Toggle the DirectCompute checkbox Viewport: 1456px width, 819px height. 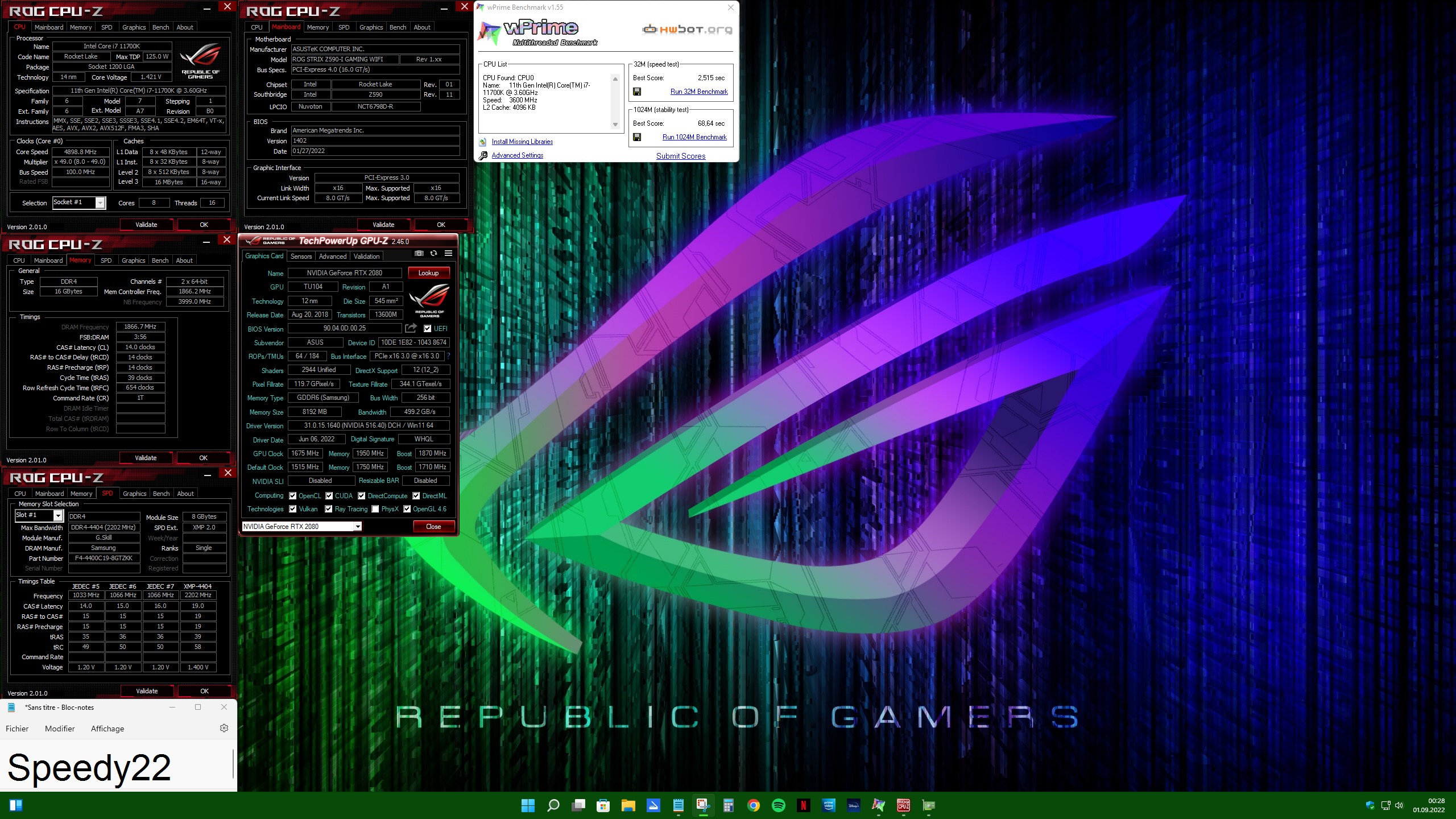click(x=362, y=496)
